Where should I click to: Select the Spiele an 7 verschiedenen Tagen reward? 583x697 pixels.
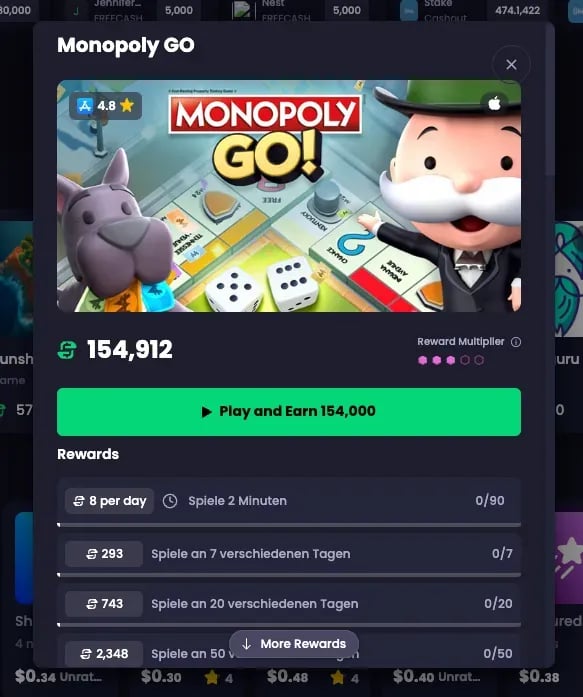289,554
